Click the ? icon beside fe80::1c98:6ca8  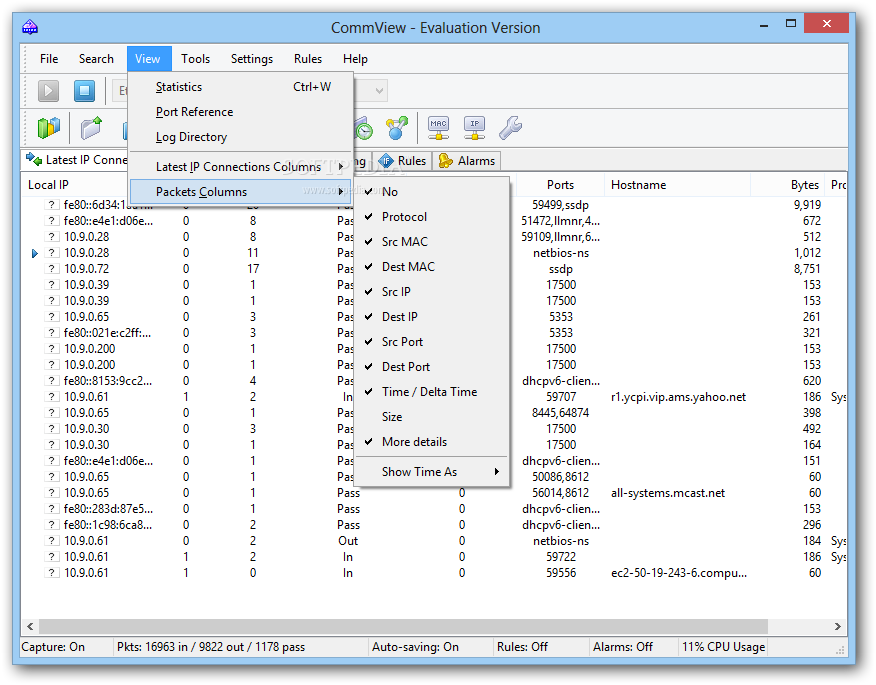pos(51,525)
